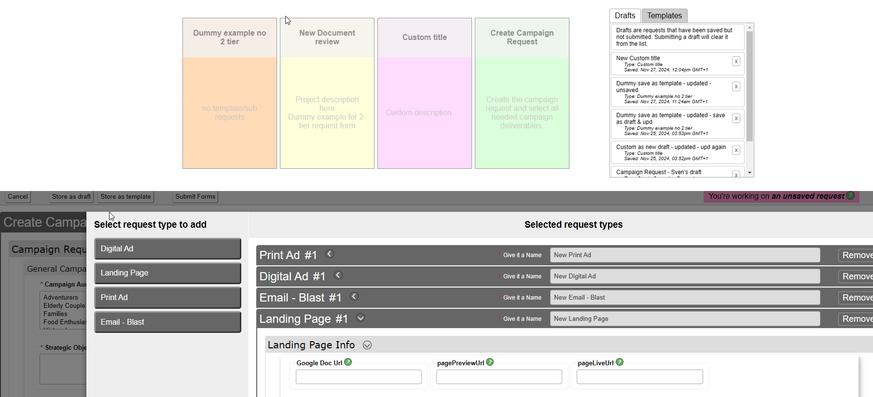Toggle the Email - Blast #1 chevron

point(354,296)
